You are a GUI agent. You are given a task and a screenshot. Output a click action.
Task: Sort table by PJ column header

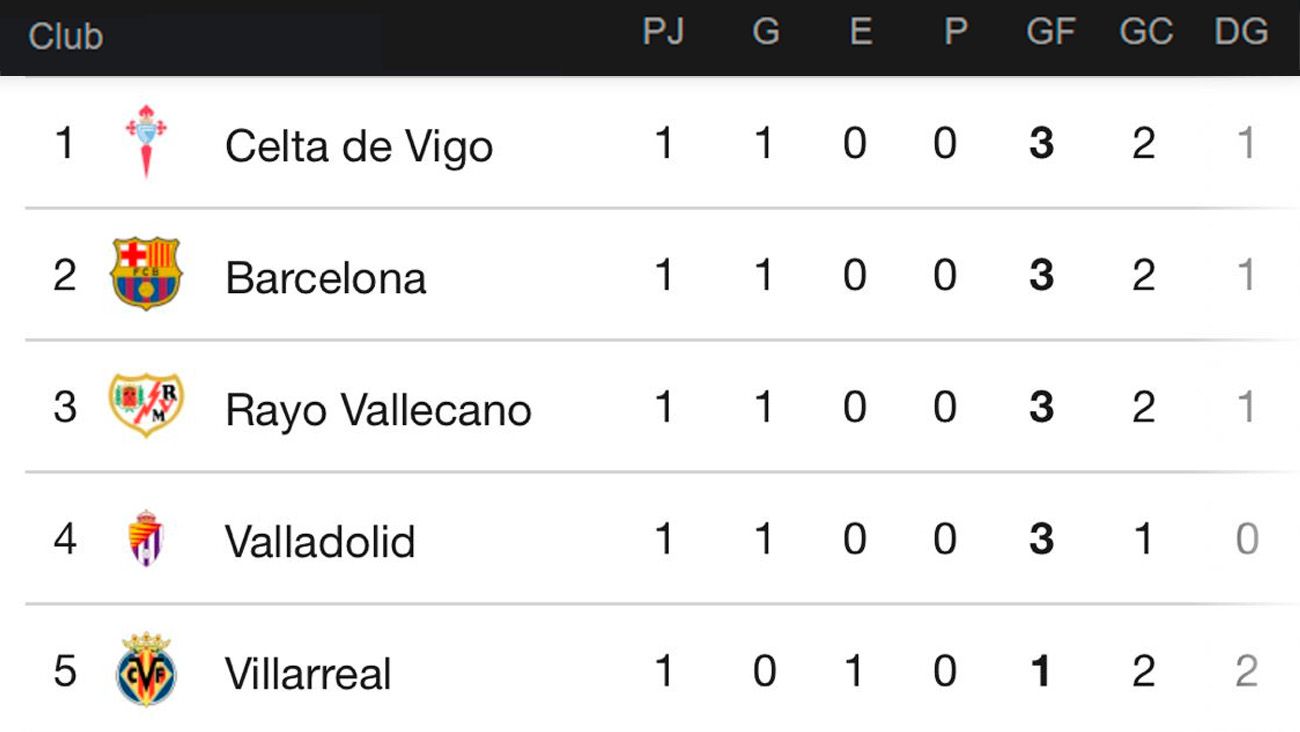click(663, 32)
